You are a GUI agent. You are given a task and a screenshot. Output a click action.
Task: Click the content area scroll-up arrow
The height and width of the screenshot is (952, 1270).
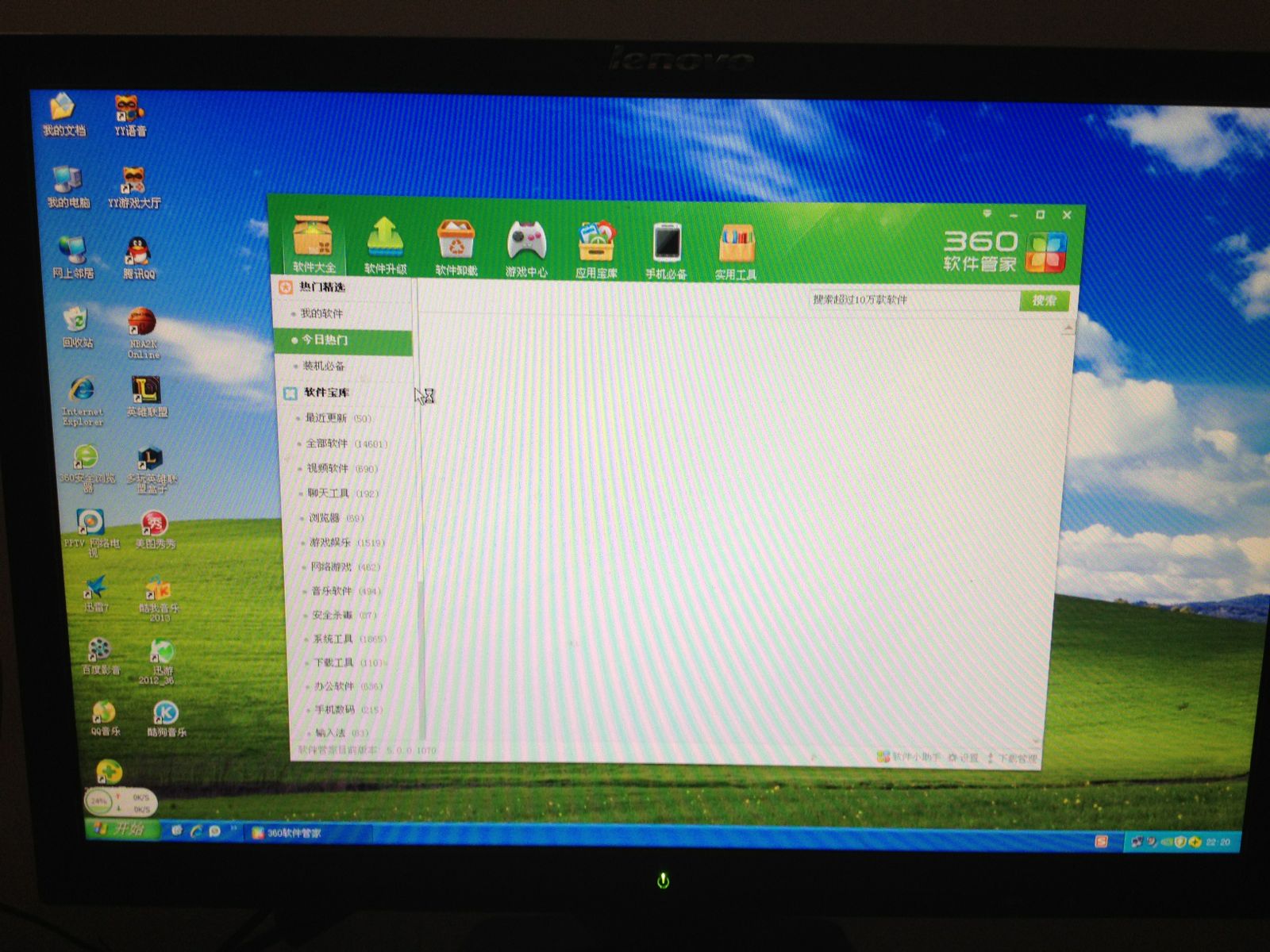point(1068,328)
